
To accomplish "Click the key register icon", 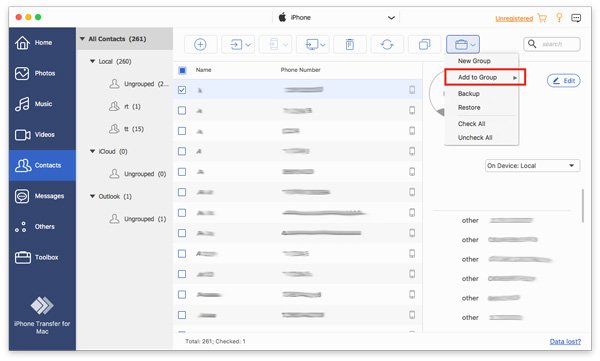I will [559, 18].
